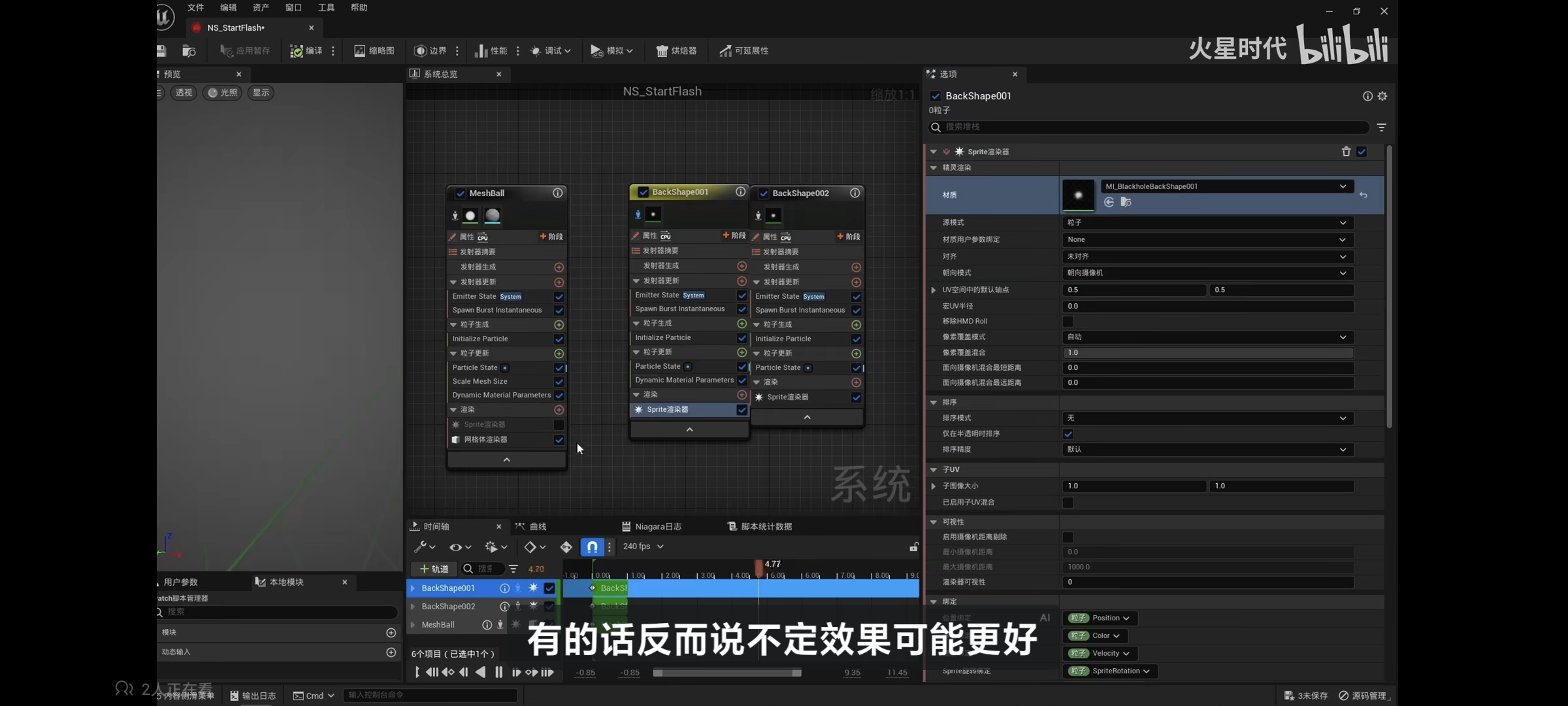Open the 240 fps frame rate dropdown
The height and width of the screenshot is (706, 1568).
point(643,546)
